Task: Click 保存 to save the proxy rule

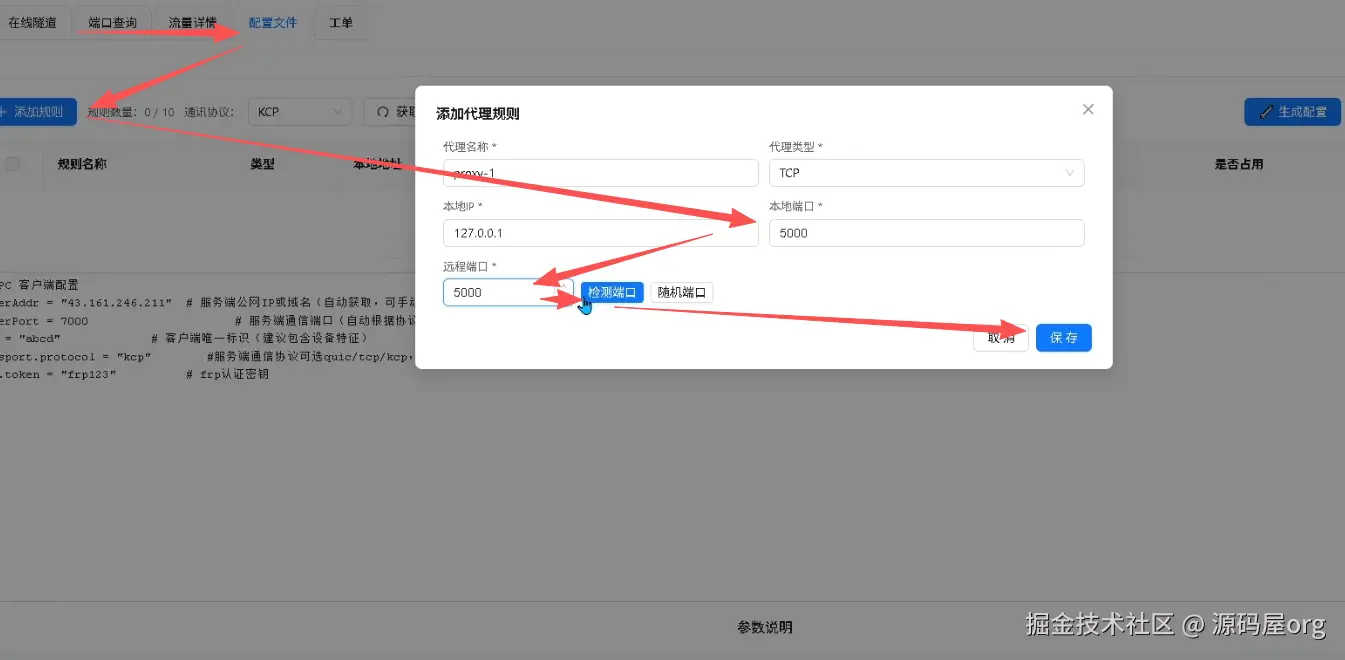Action: tap(1064, 338)
